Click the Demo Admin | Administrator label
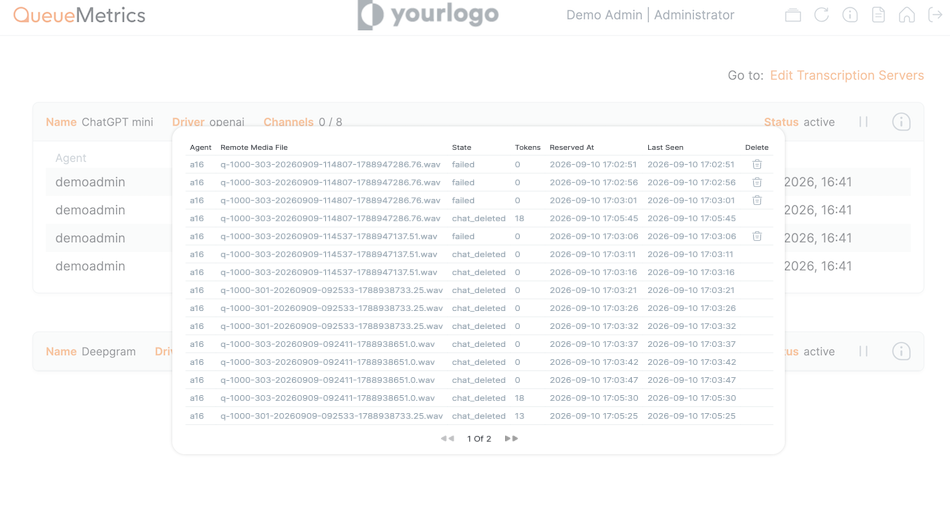The width and height of the screenshot is (950, 530). [x=650, y=15]
